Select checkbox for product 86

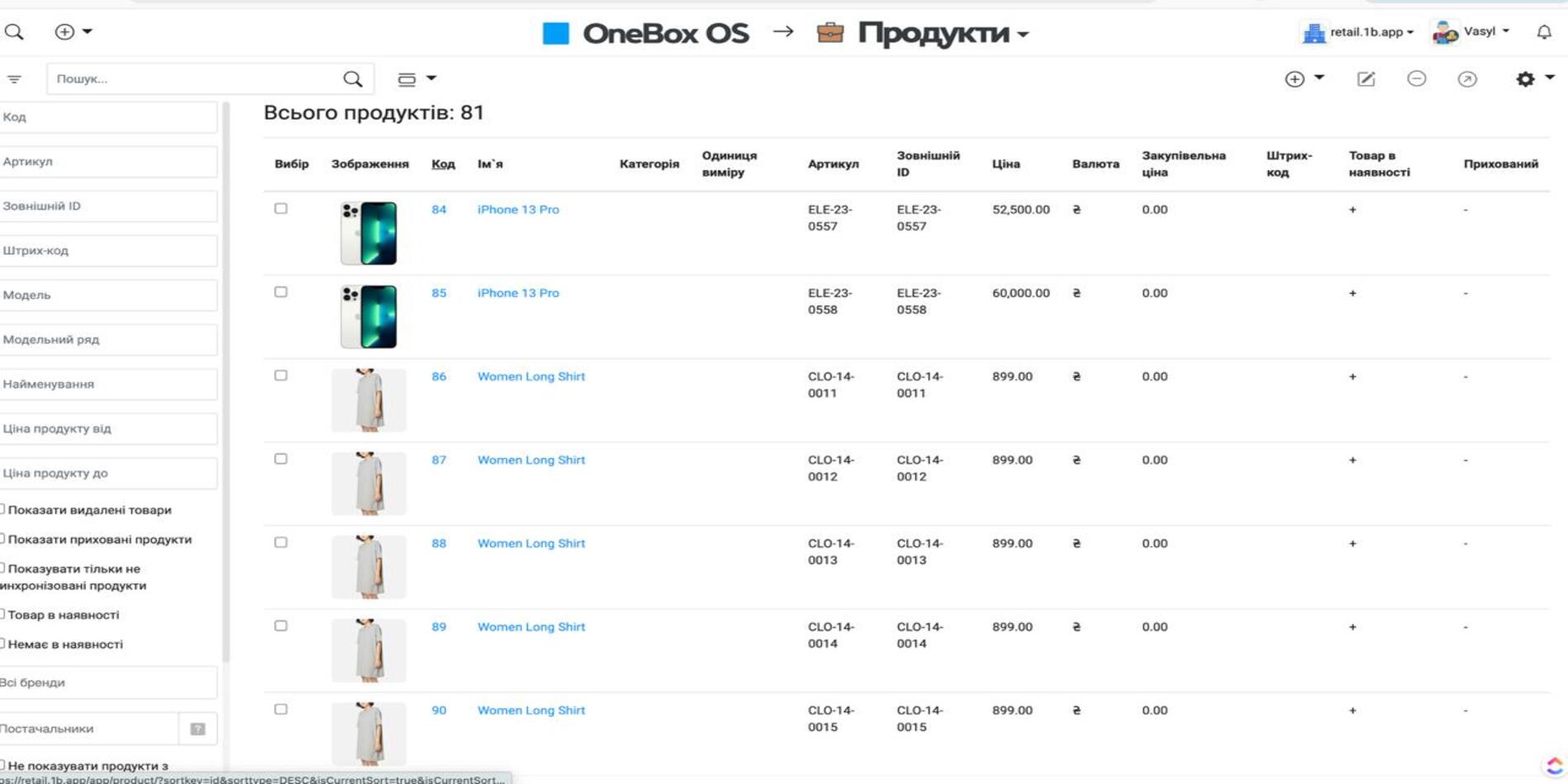tap(281, 375)
